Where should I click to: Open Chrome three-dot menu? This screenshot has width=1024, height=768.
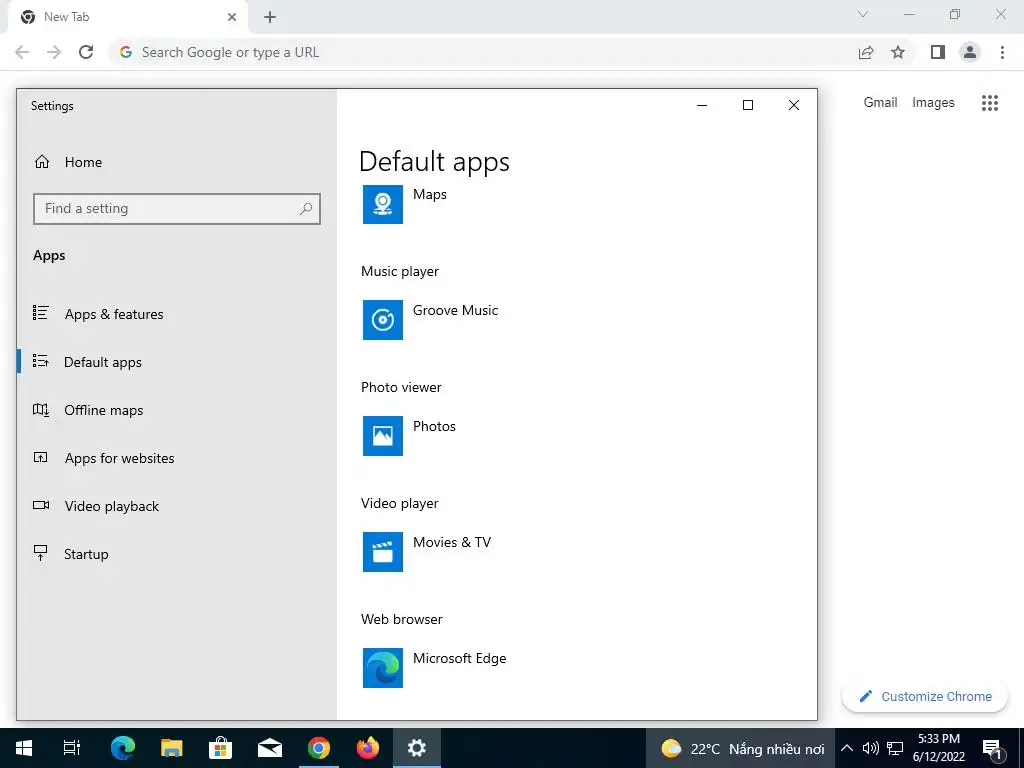tap(1002, 52)
